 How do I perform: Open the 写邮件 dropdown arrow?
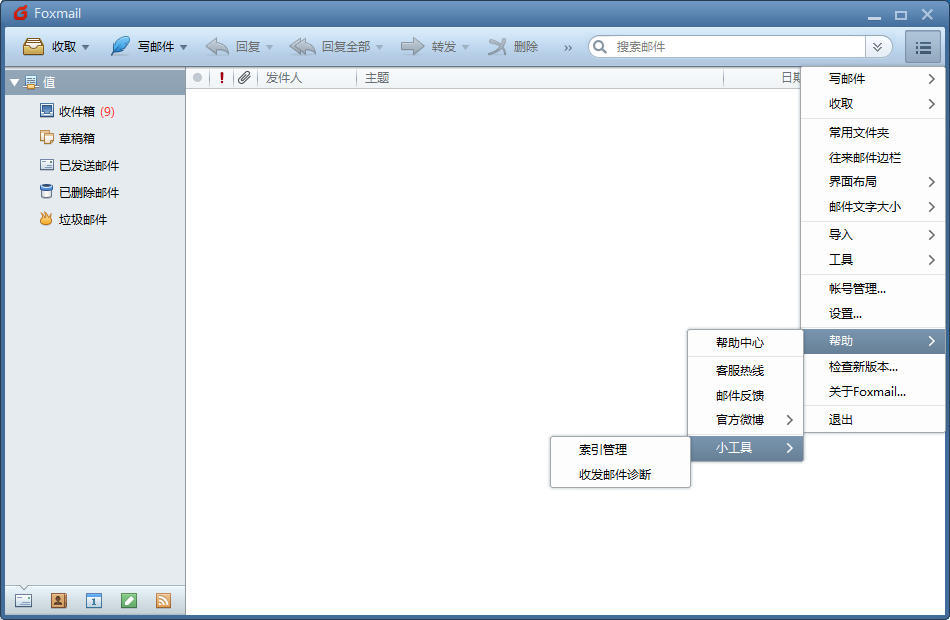click(x=182, y=46)
